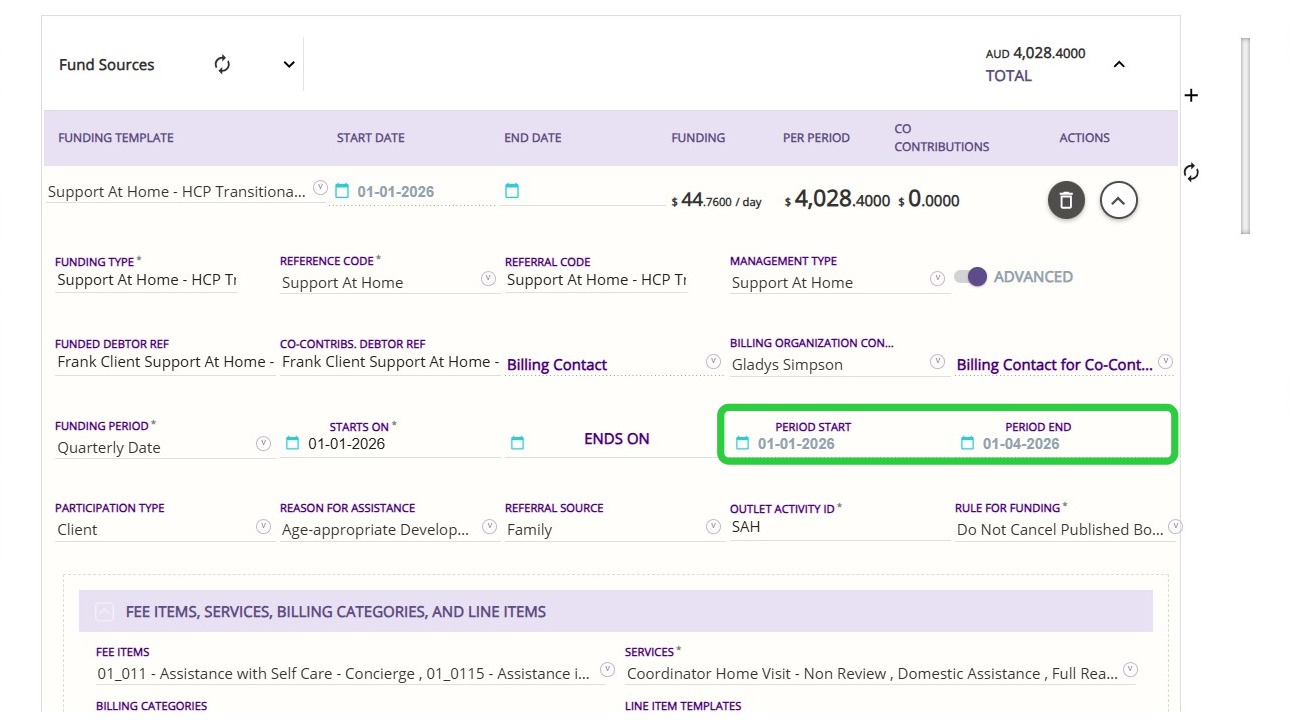Open the Management Type dropdown
1290x721 pixels.
tap(937, 279)
